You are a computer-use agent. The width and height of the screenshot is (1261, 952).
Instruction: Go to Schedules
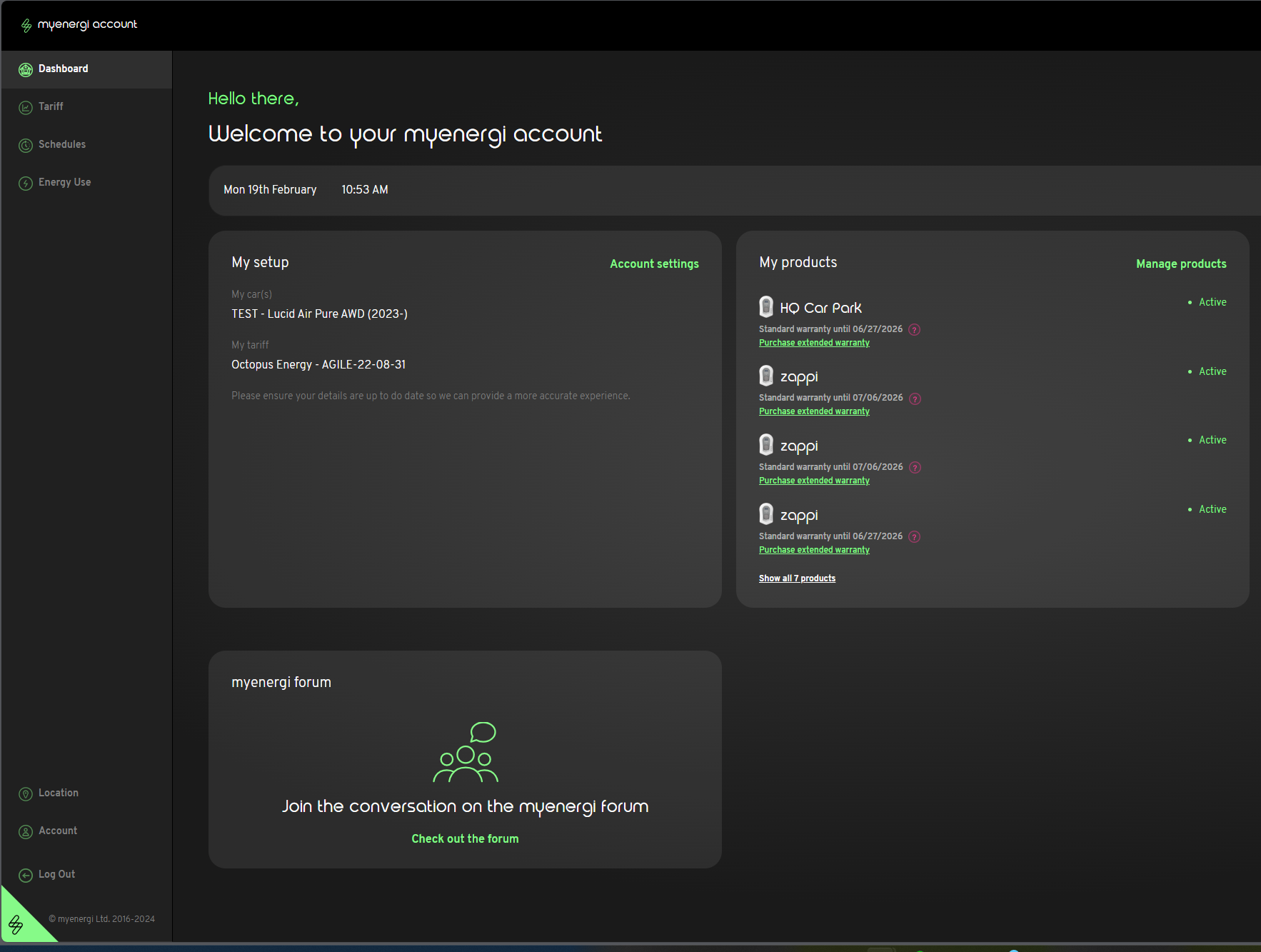pos(86,145)
